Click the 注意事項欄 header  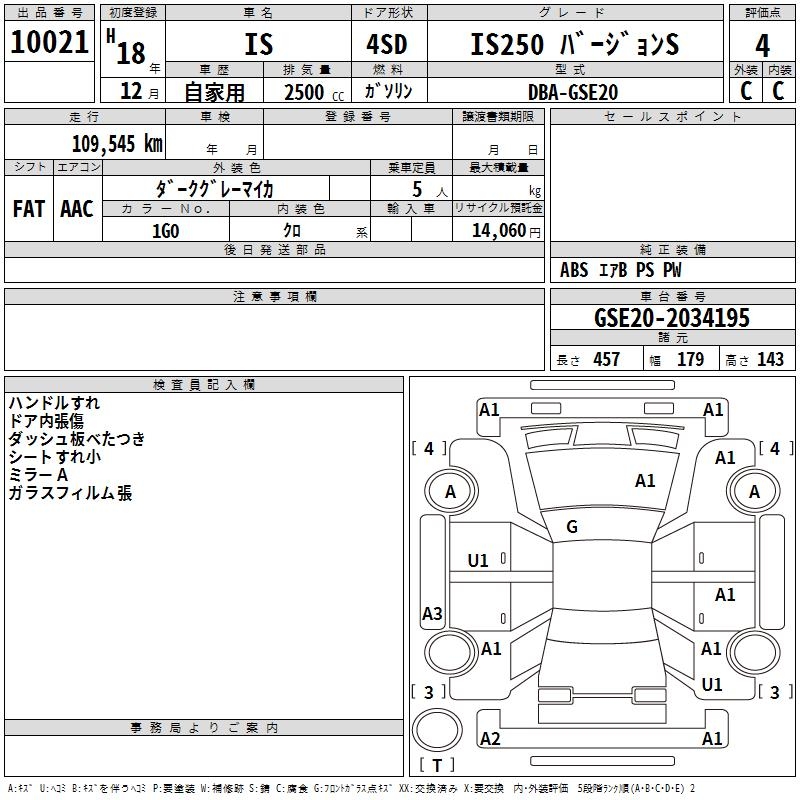(x=274, y=296)
